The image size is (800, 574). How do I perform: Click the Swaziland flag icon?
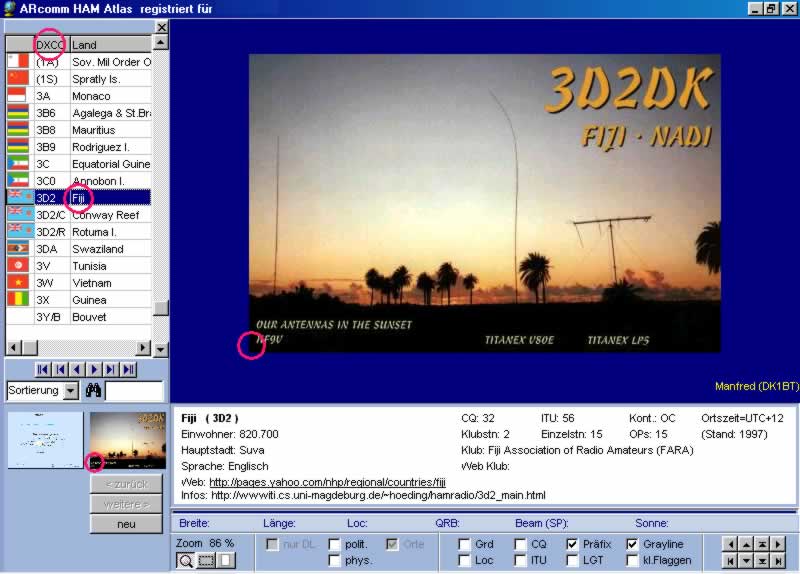18,248
